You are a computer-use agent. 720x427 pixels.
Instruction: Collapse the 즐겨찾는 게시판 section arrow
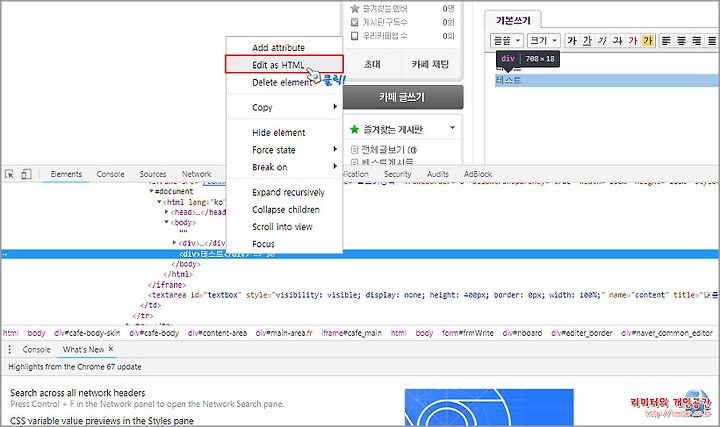(x=452, y=128)
